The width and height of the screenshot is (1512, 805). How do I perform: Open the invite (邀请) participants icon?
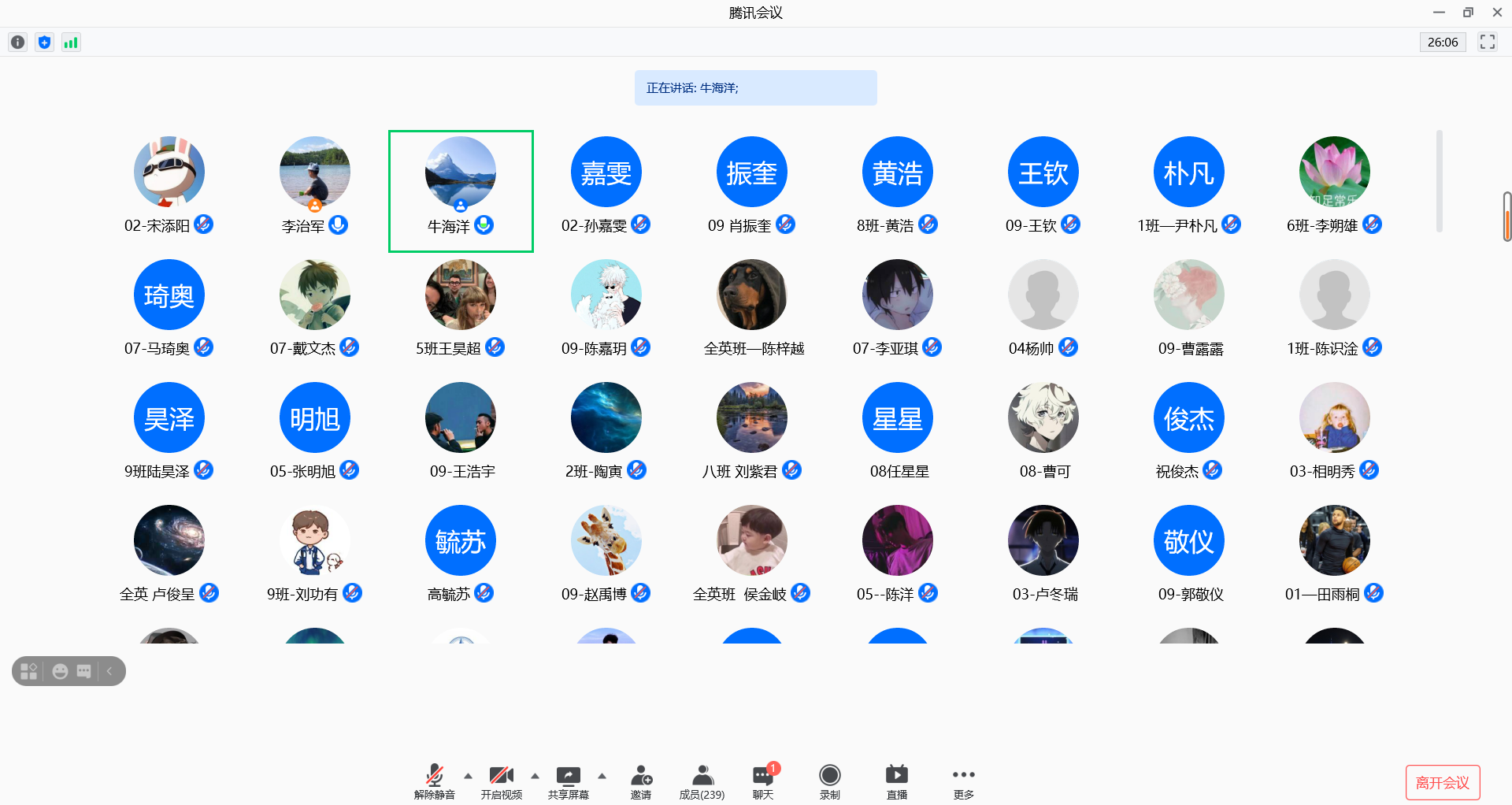click(x=641, y=781)
